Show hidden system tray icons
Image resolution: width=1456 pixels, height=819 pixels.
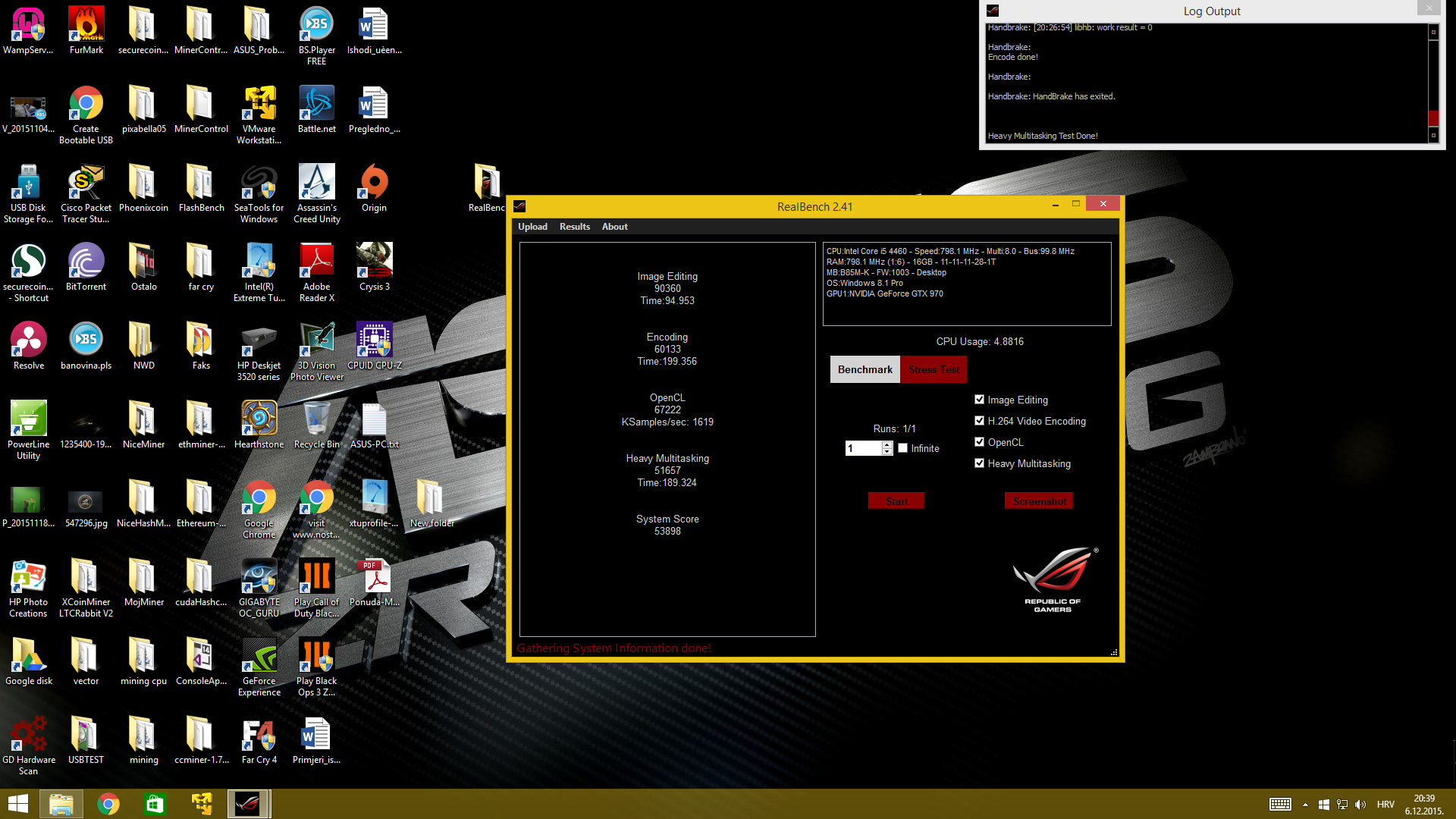(1305, 805)
